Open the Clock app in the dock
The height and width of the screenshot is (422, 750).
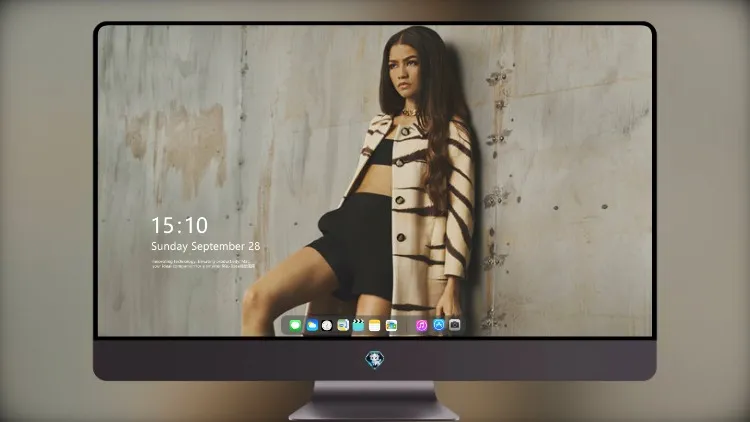pyautogui.click(x=327, y=325)
